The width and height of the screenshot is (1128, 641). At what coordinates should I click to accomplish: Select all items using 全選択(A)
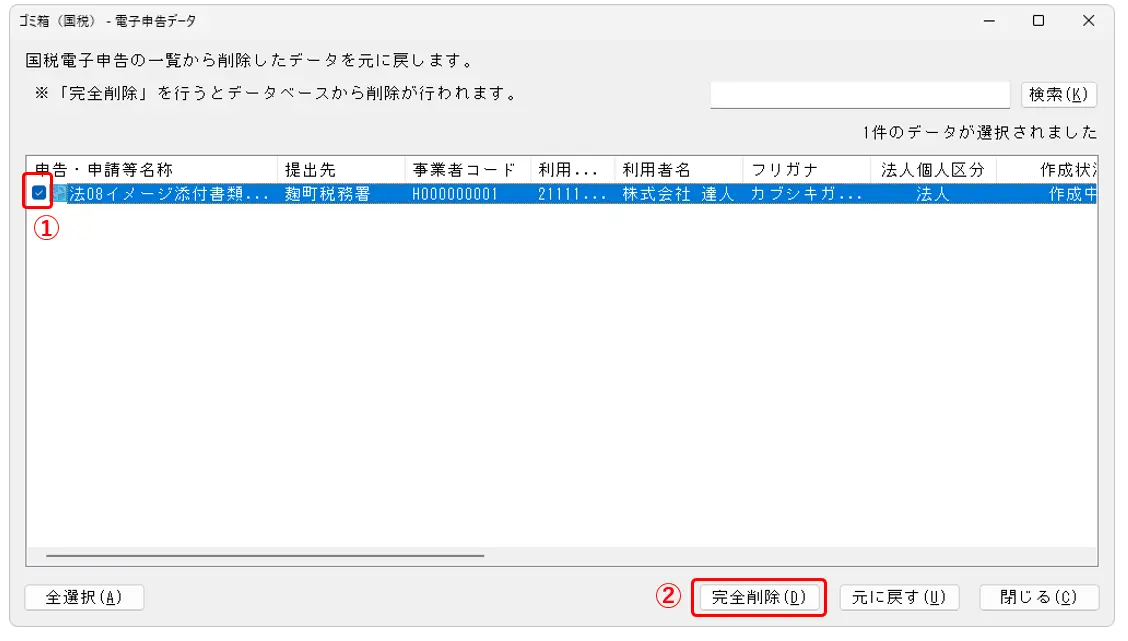[x=84, y=597]
